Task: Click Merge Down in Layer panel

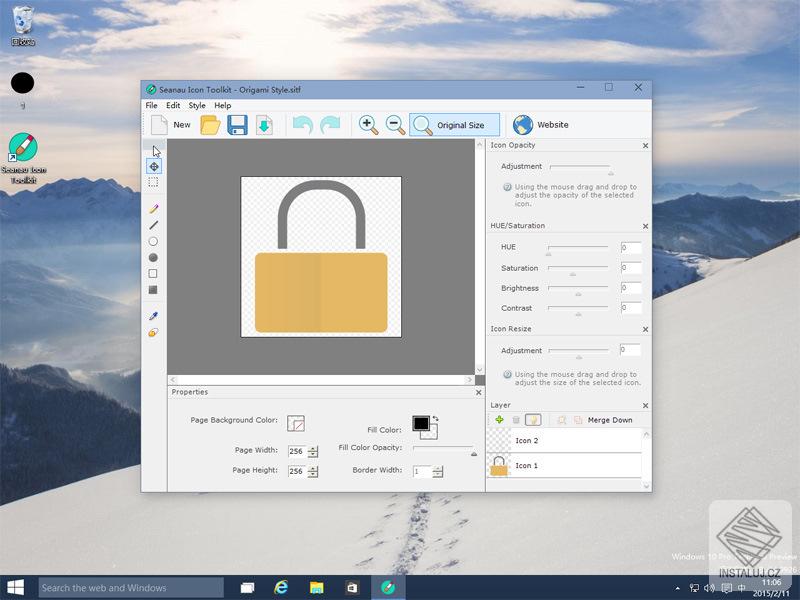Action: [x=610, y=420]
